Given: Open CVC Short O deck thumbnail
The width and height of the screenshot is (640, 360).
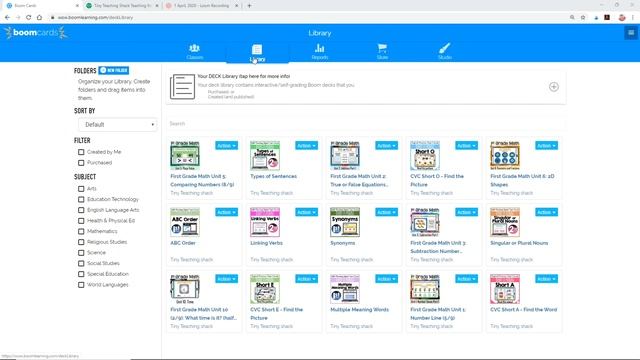Looking at the screenshot, I should (425, 156).
